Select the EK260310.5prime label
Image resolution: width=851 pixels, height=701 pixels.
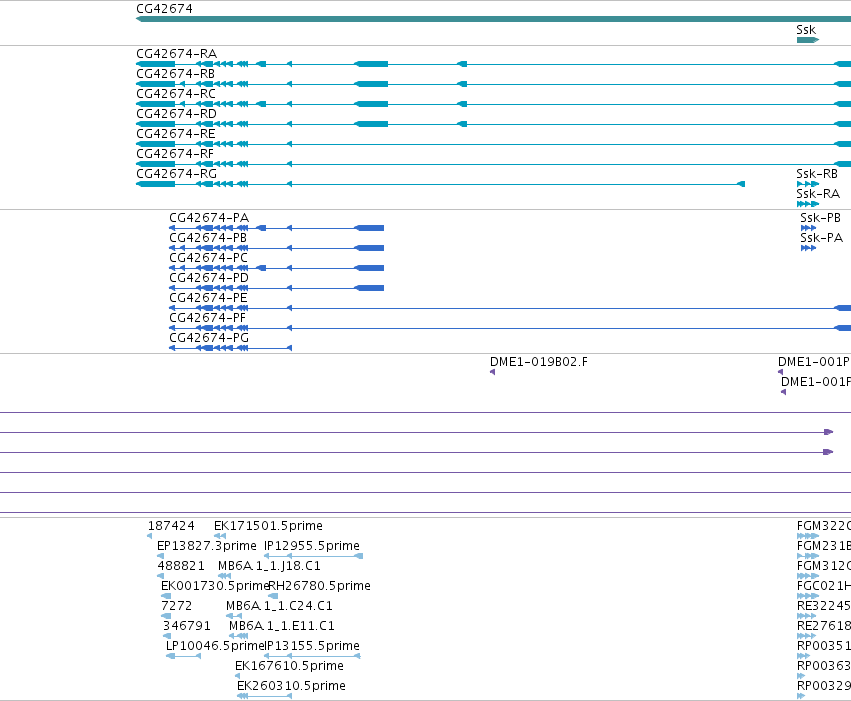(x=291, y=687)
